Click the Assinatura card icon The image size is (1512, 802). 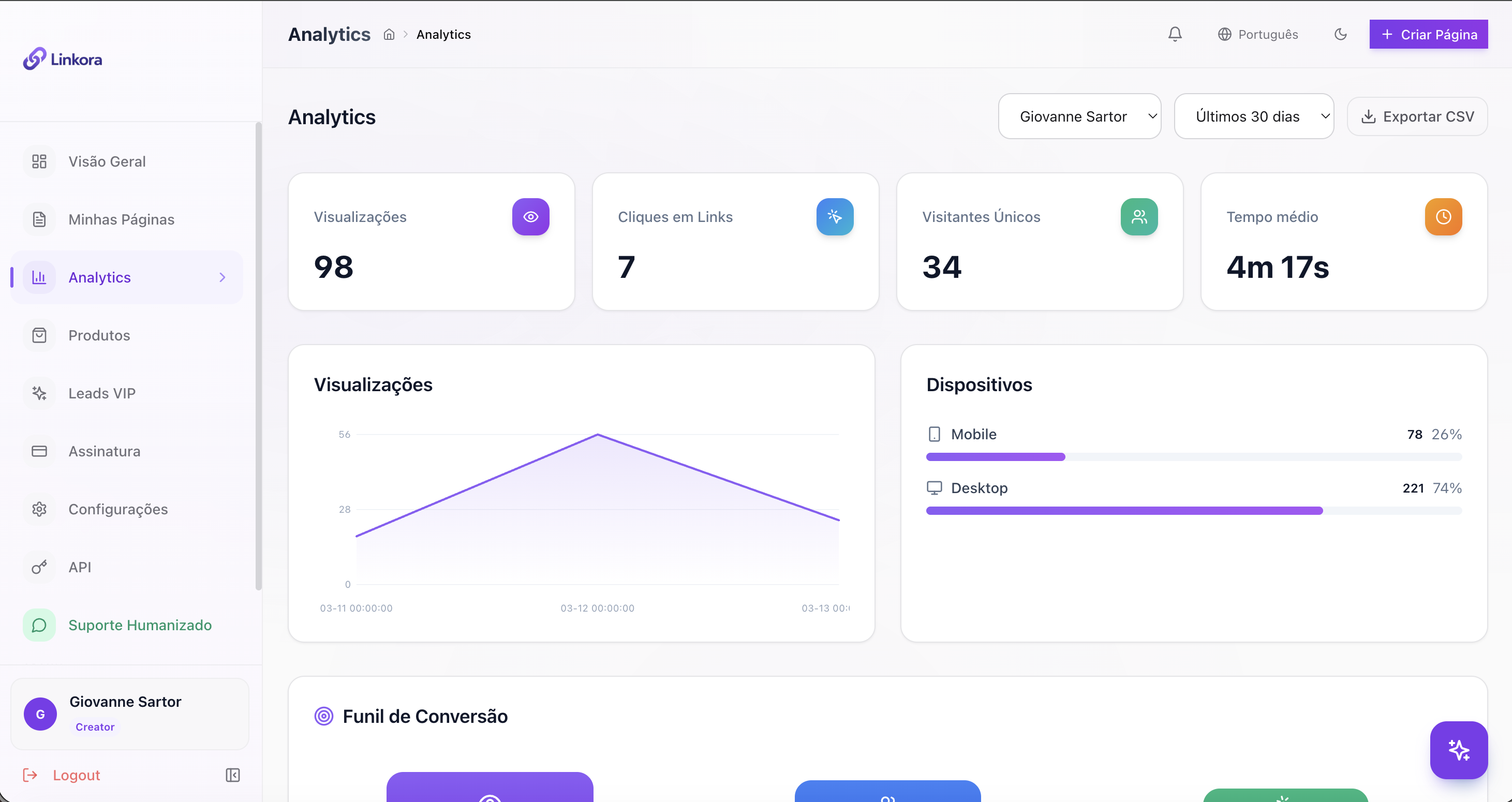(x=39, y=452)
